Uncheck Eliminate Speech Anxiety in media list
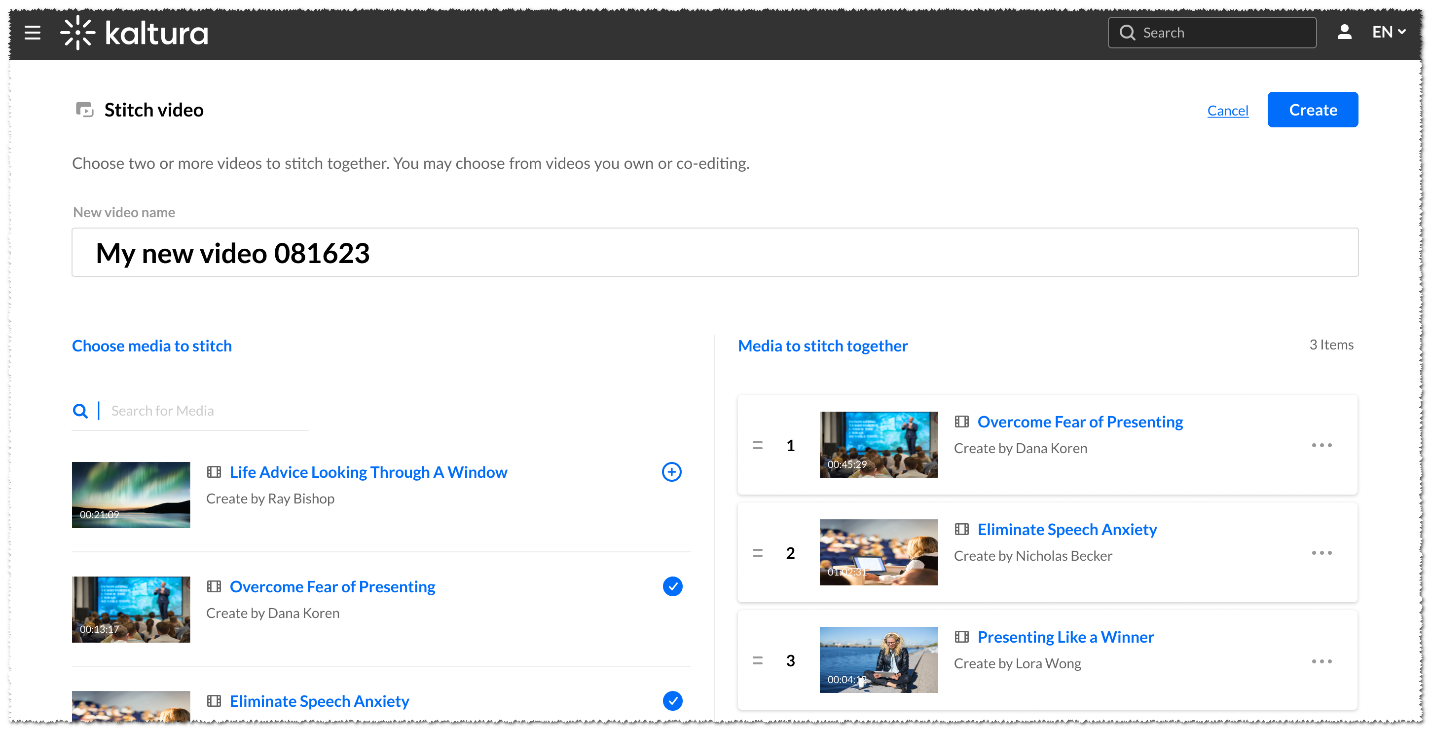Screen dimensions: 1431x731 point(673,701)
